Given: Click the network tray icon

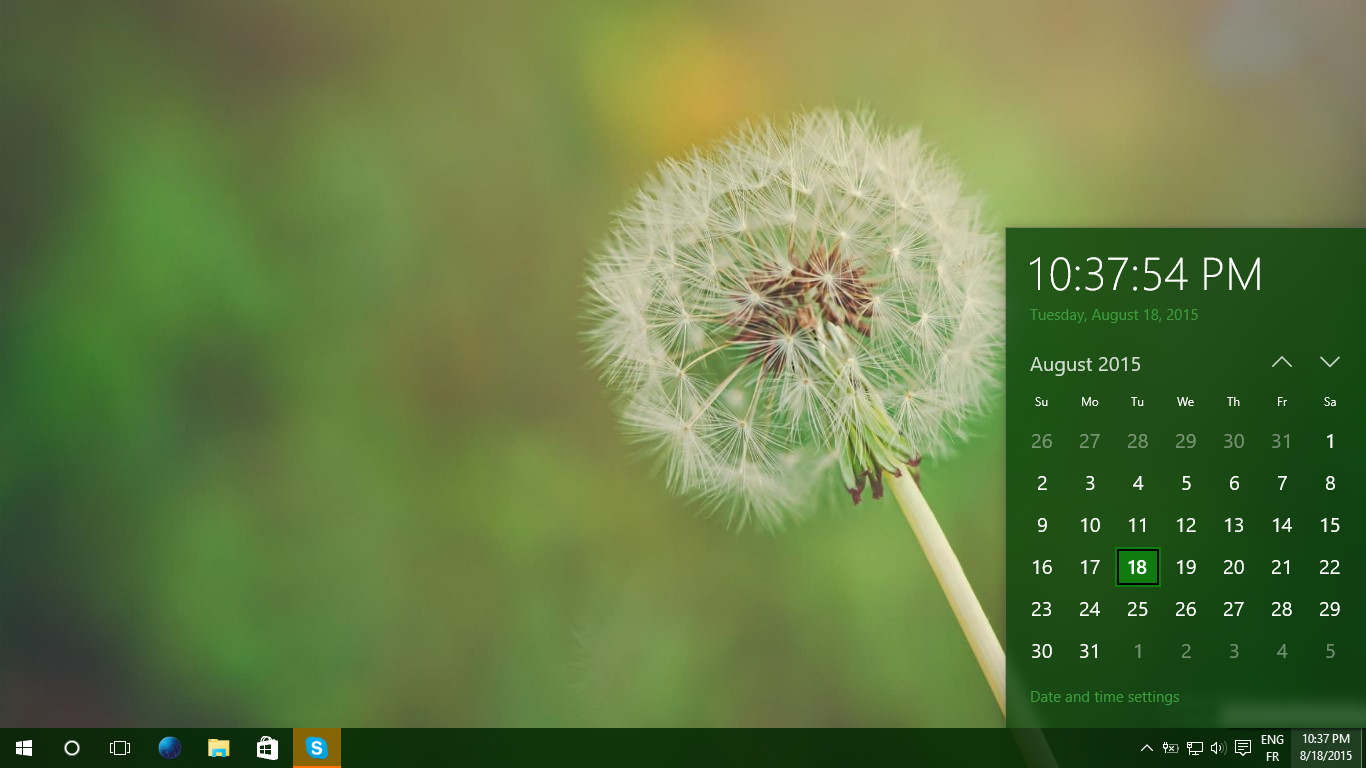Looking at the screenshot, I should (1195, 748).
